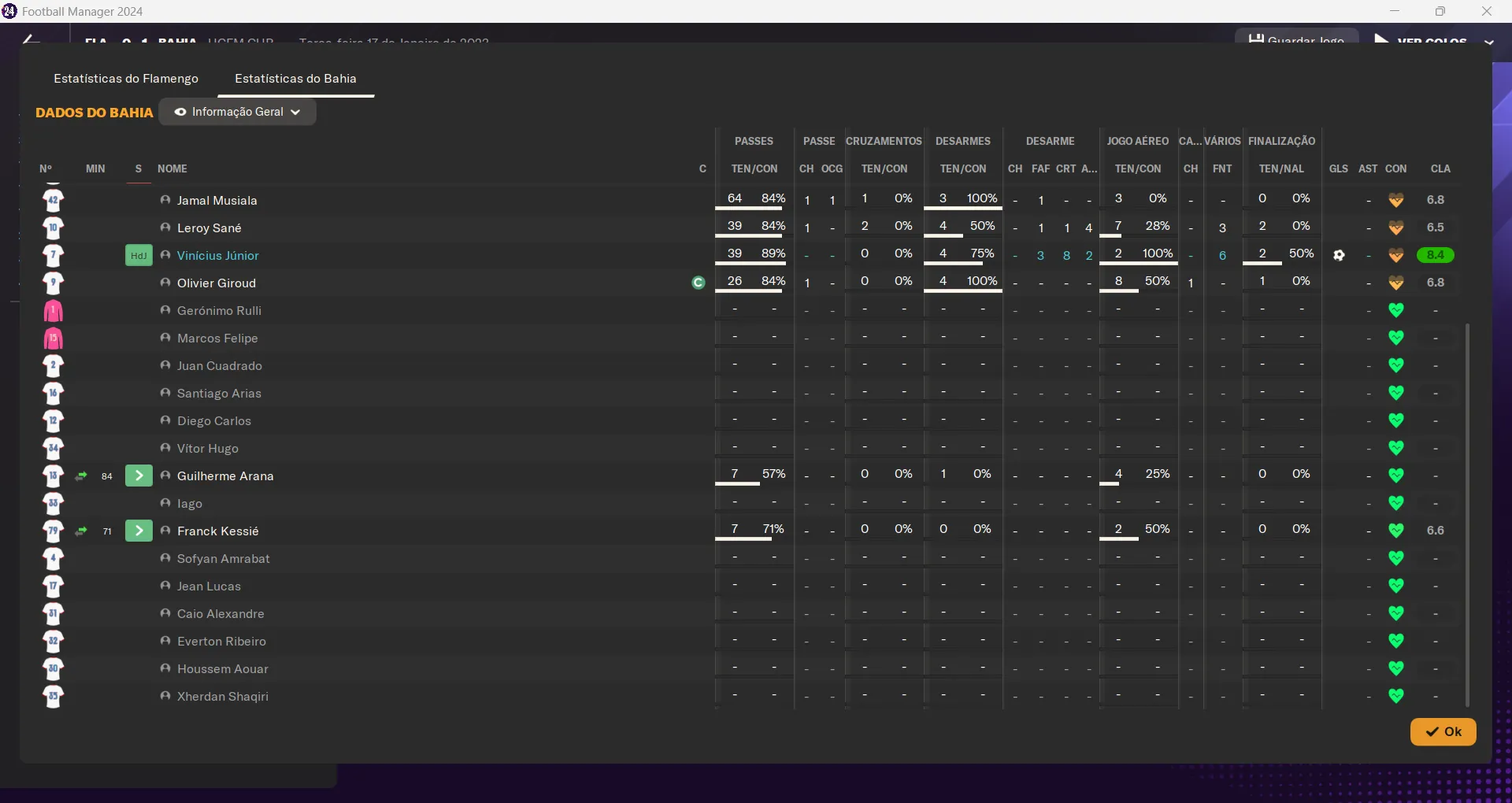Click the HdJ badge on Vinícius Júnior

(x=139, y=255)
